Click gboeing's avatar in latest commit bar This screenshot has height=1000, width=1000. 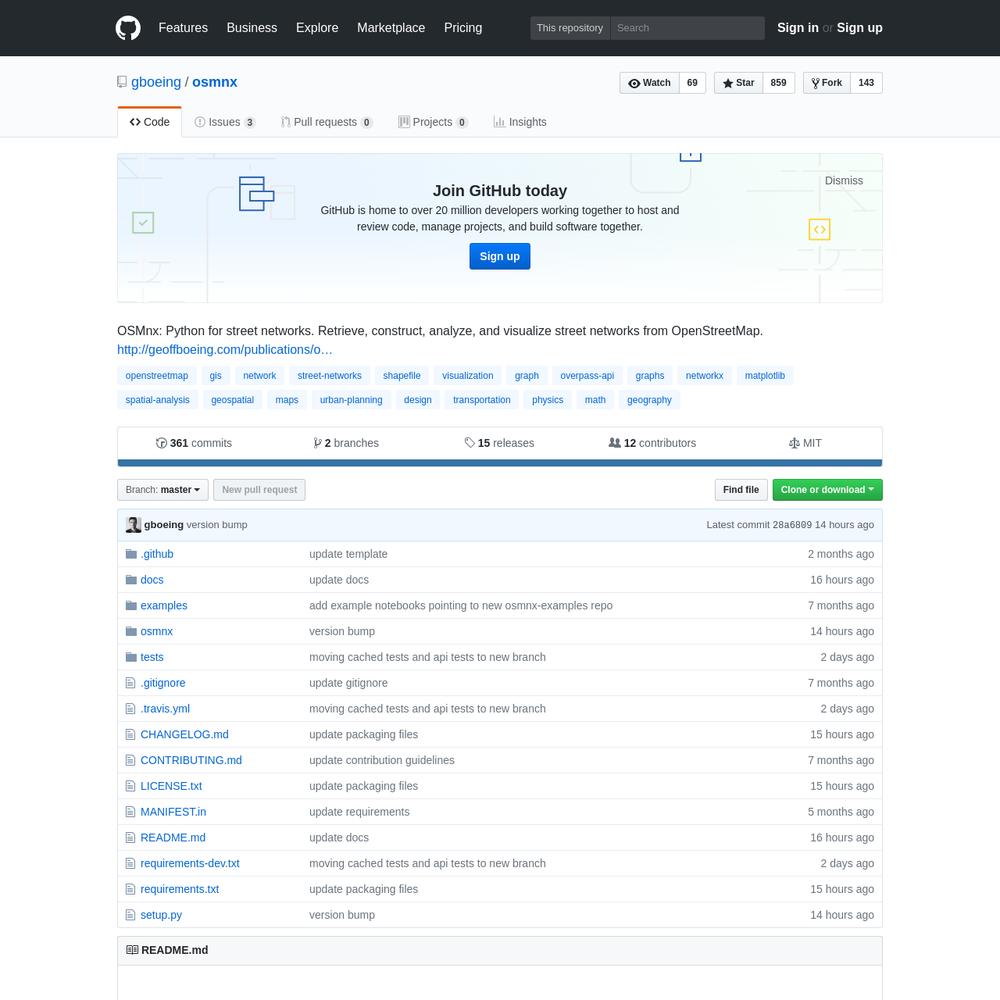point(133,525)
